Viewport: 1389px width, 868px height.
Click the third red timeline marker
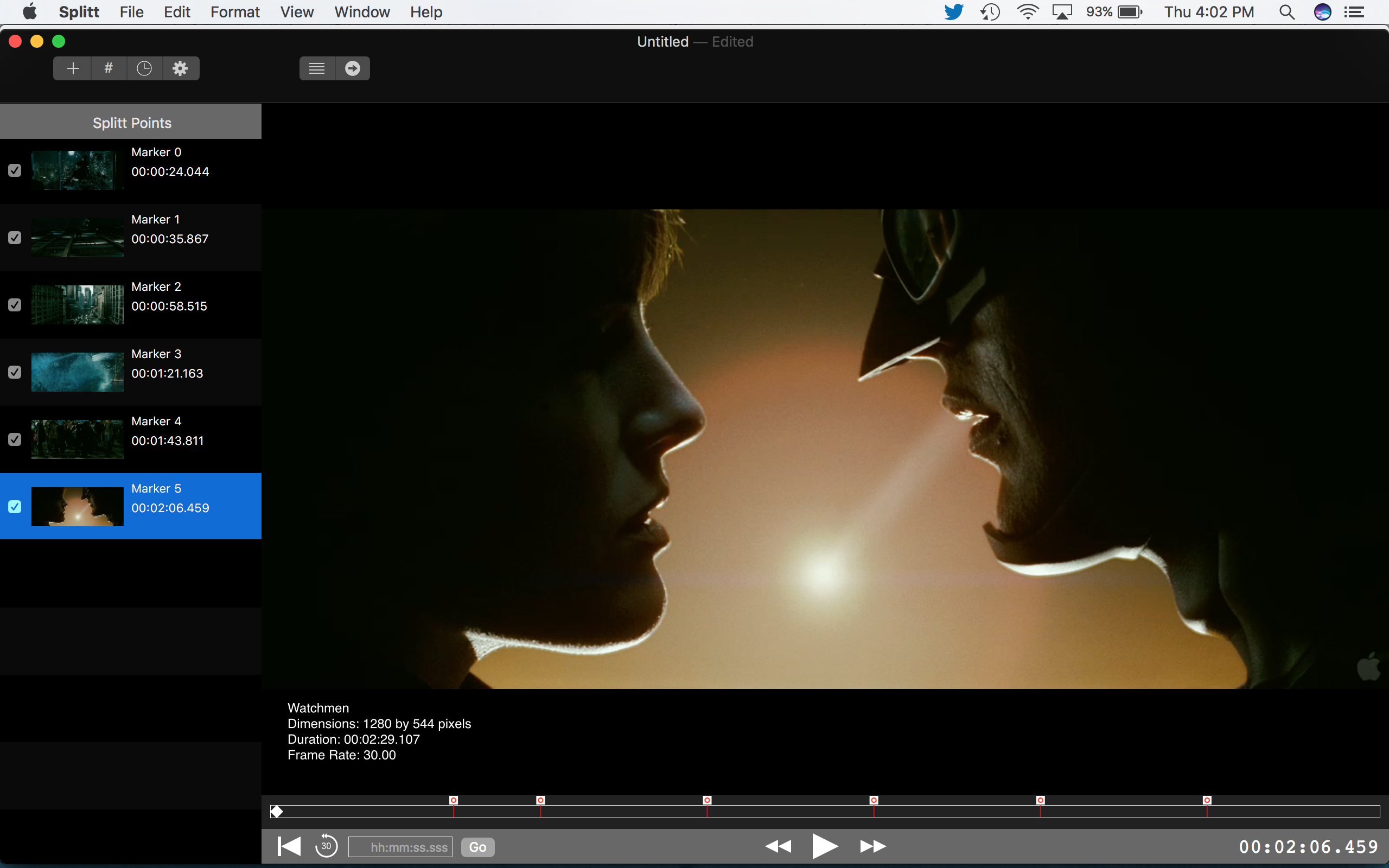707,800
